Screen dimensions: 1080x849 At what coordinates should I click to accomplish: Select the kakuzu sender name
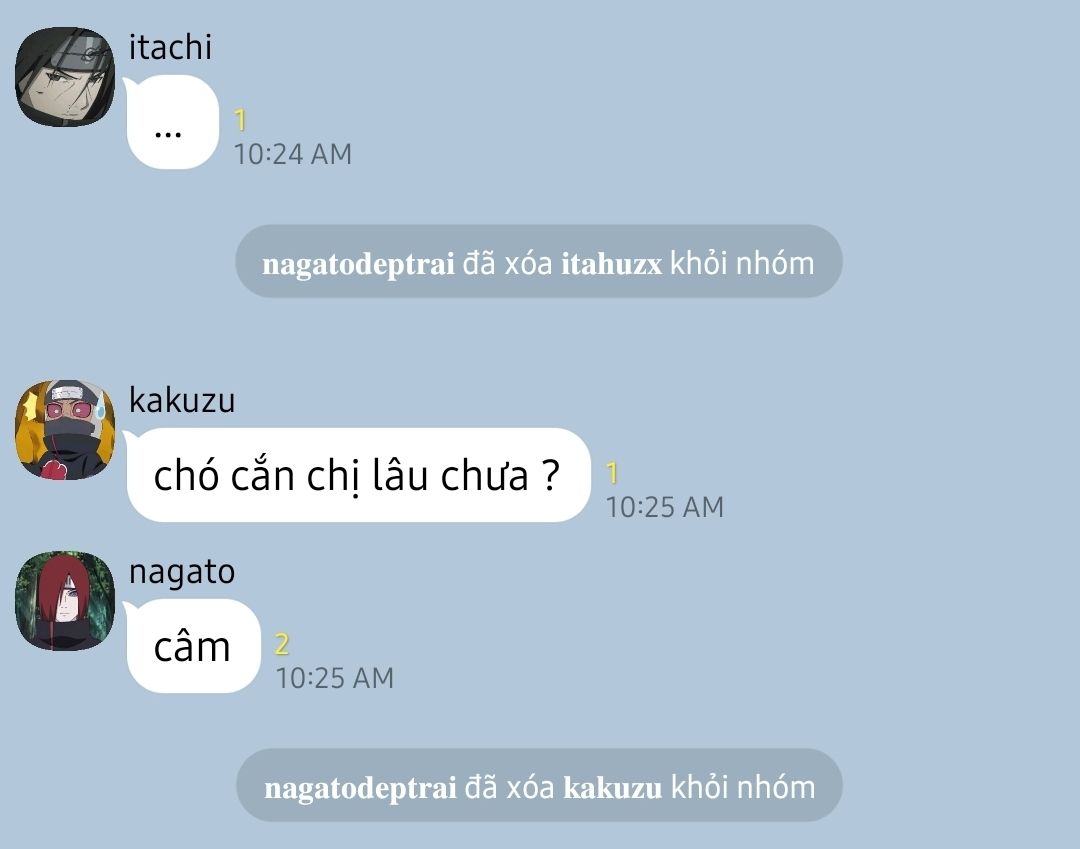coord(182,400)
